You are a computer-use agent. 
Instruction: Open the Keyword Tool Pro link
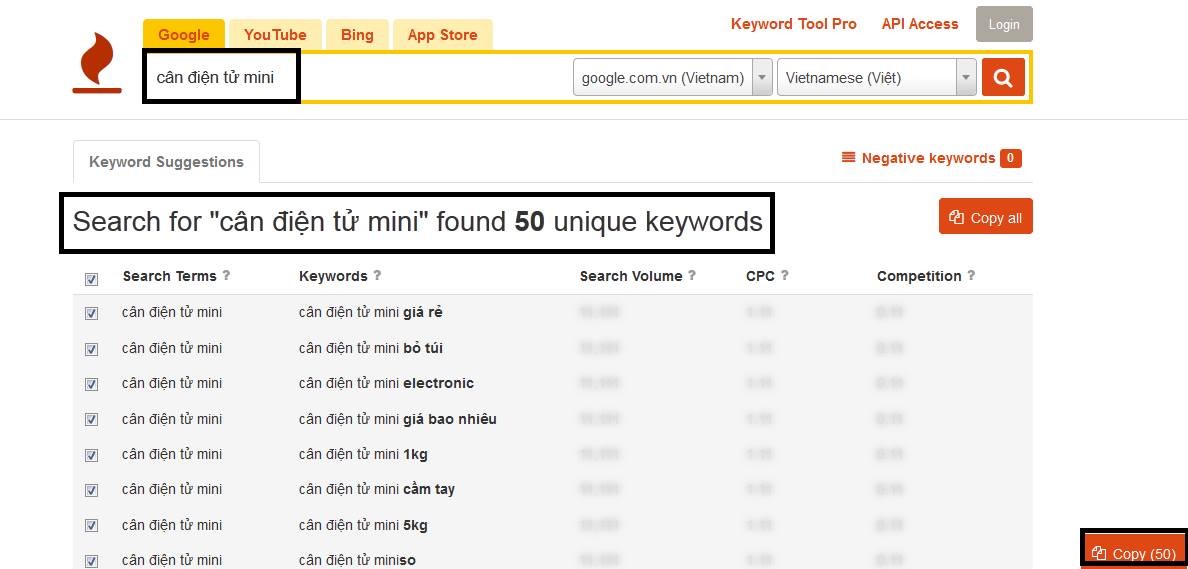793,24
